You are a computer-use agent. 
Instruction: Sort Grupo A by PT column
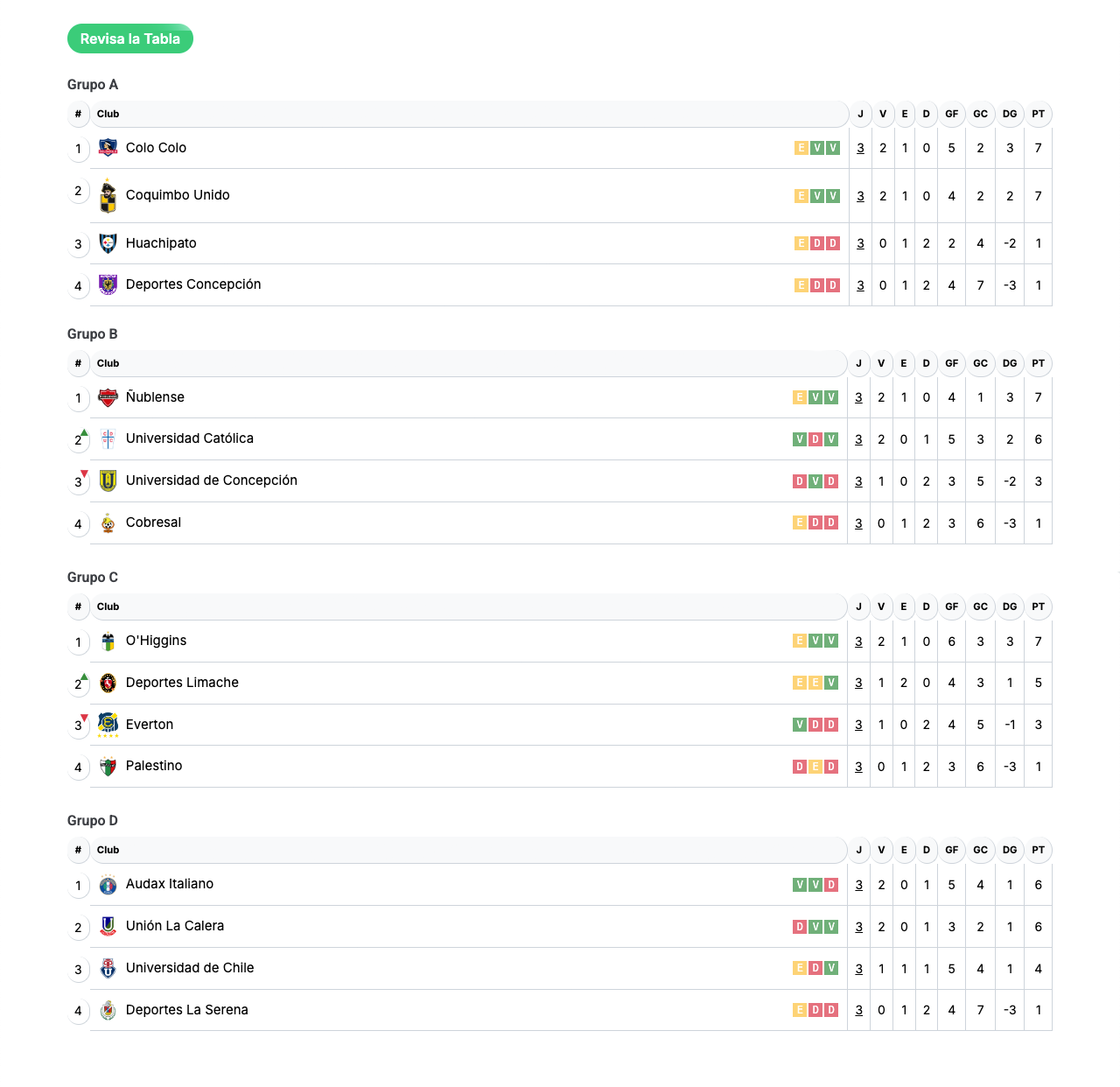[1038, 114]
